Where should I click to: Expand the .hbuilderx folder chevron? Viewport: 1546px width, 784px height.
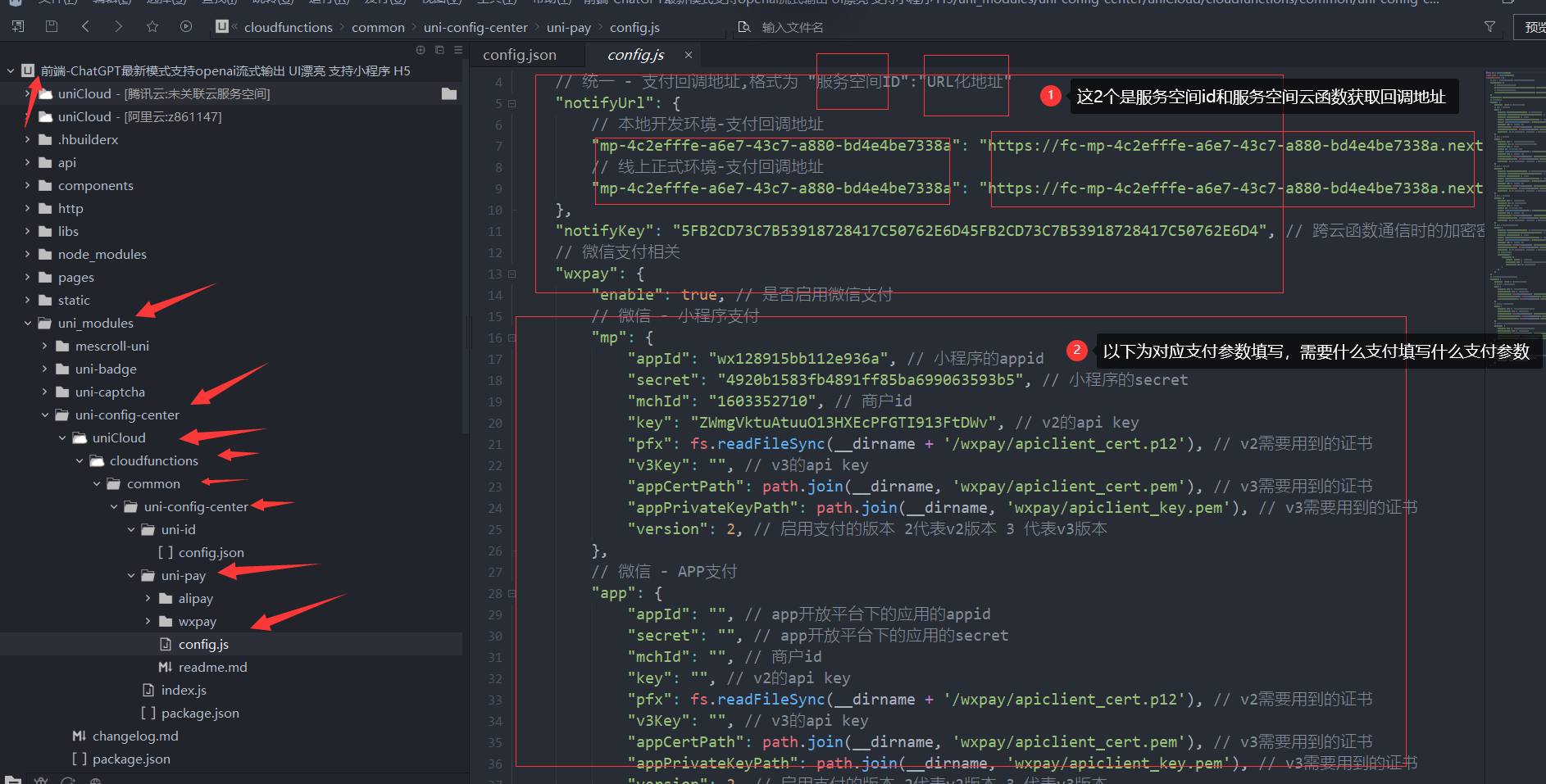[28, 139]
